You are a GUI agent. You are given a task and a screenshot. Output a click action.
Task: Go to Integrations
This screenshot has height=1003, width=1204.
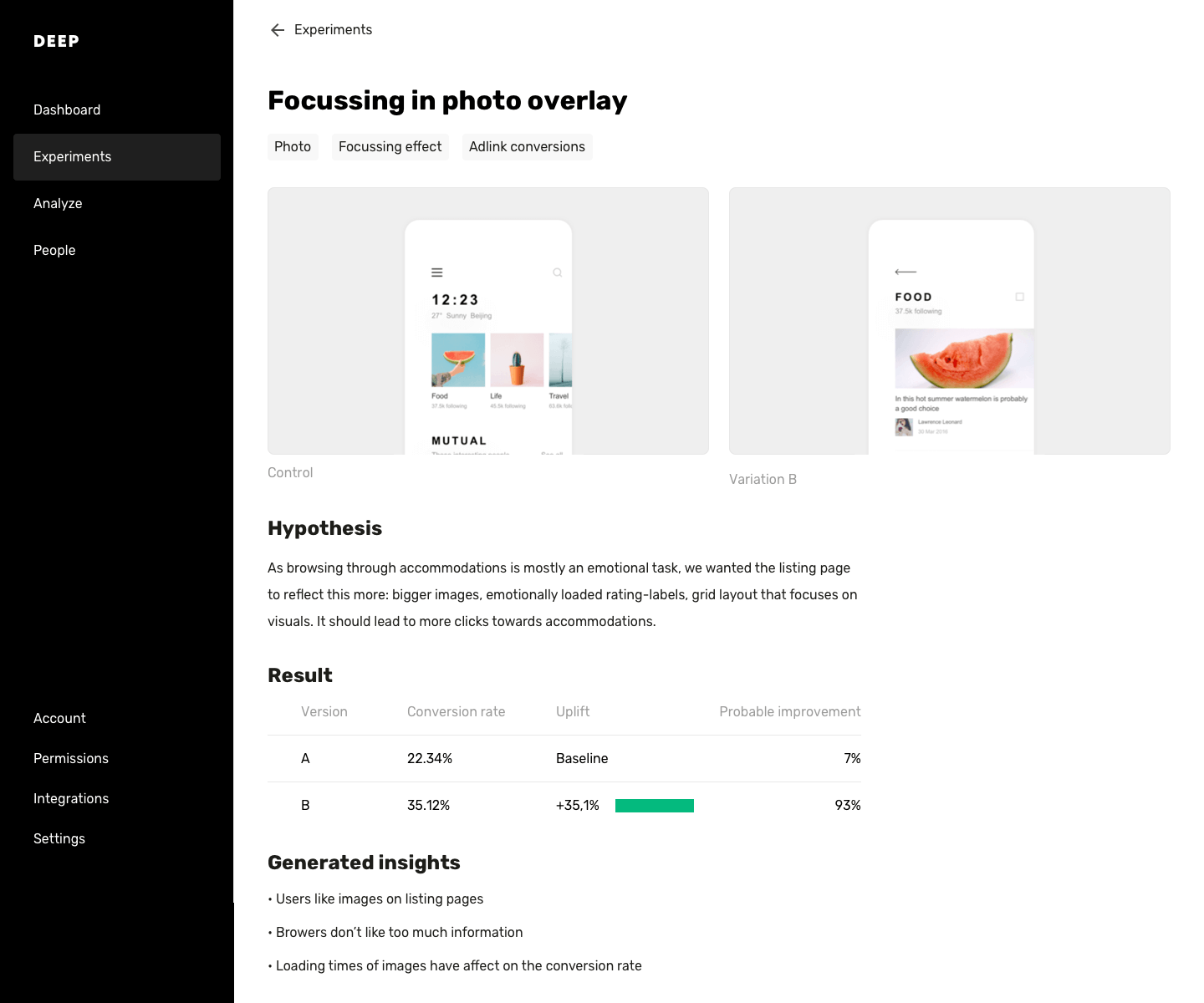click(71, 799)
